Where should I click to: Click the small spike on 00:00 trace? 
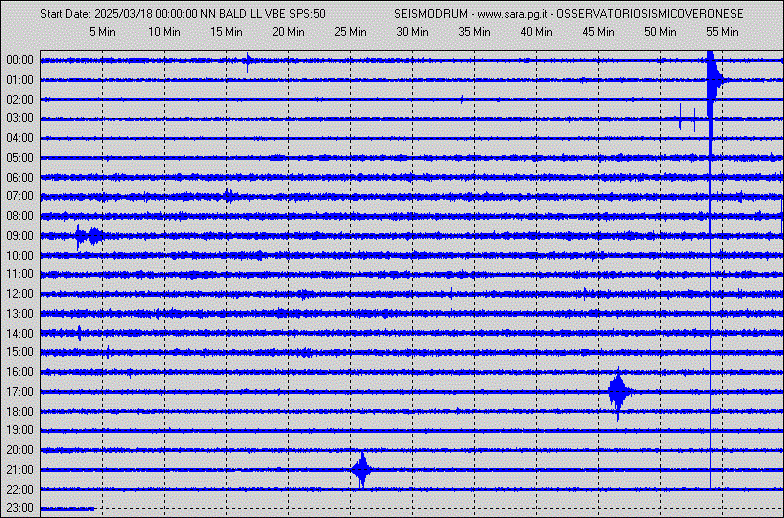tap(248, 62)
